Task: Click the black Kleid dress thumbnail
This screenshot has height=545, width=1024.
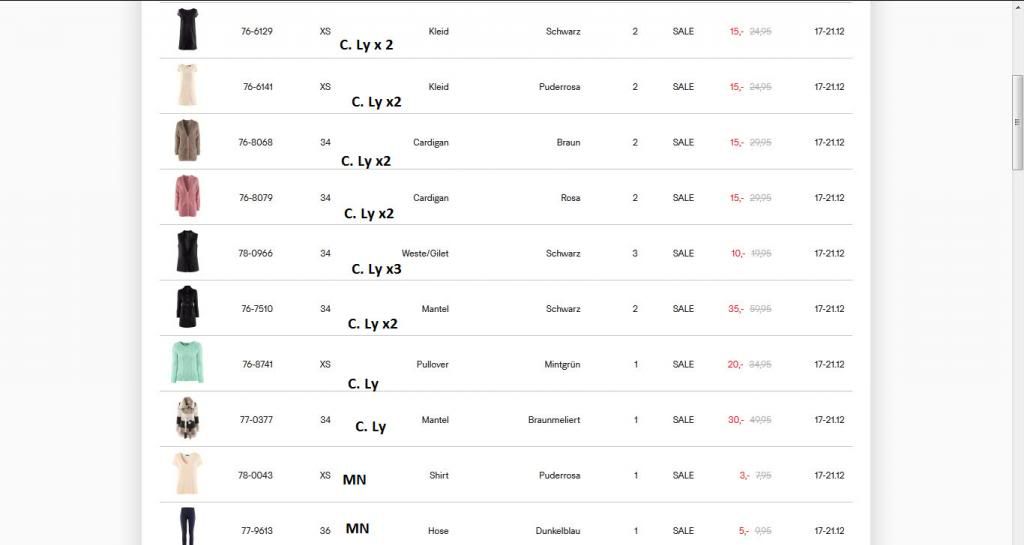Action: click(x=187, y=30)
